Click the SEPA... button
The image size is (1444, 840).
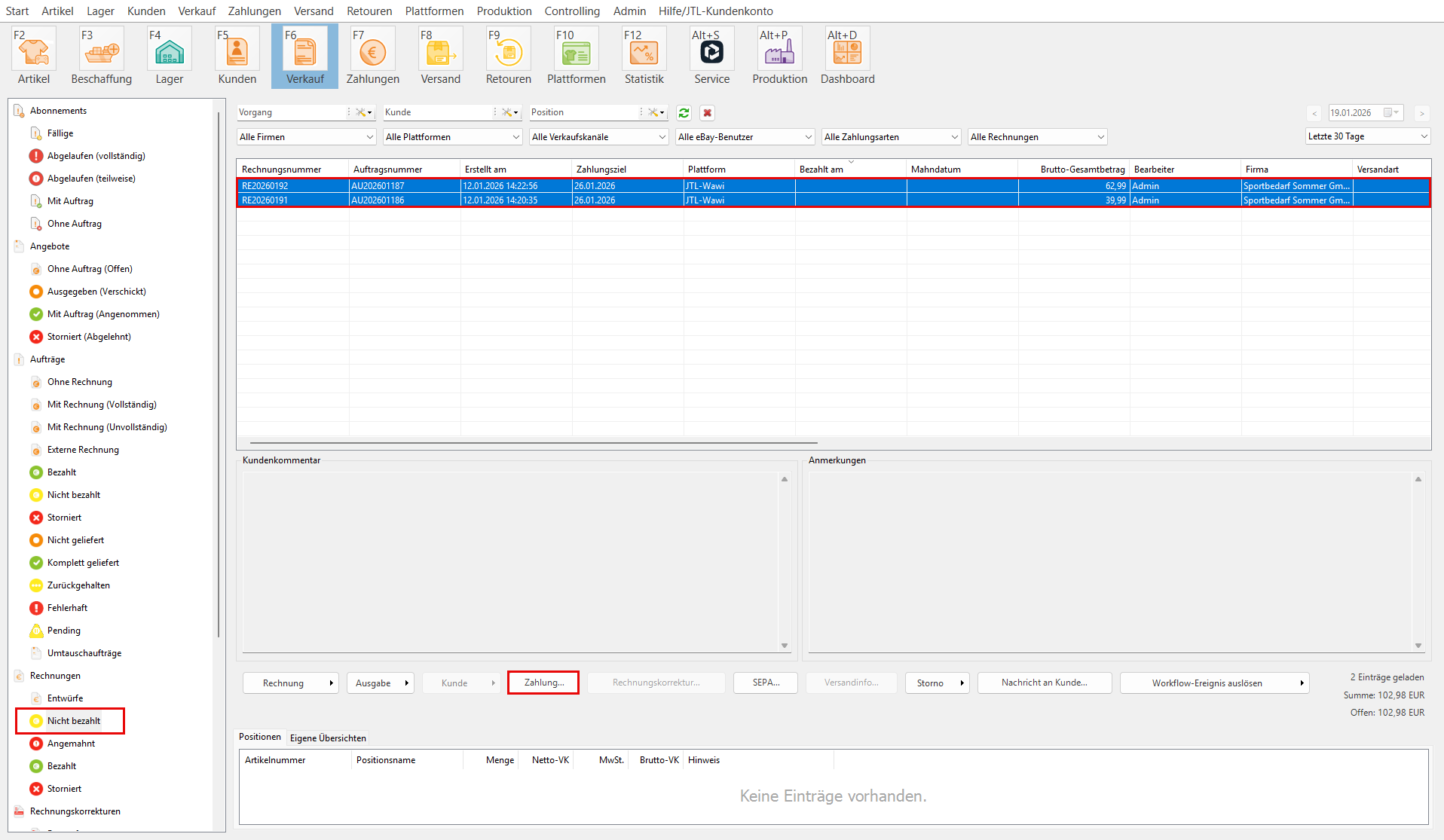coord(766,683)
